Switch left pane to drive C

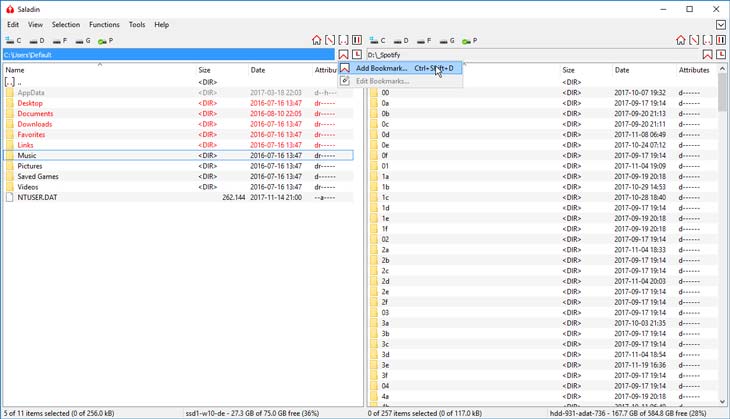(x=13, y=41)
